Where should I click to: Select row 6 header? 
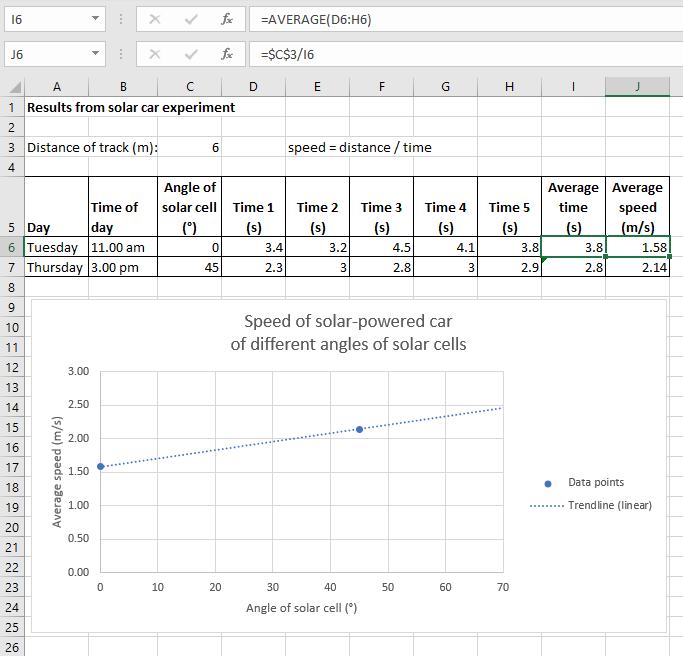(12, 247)
